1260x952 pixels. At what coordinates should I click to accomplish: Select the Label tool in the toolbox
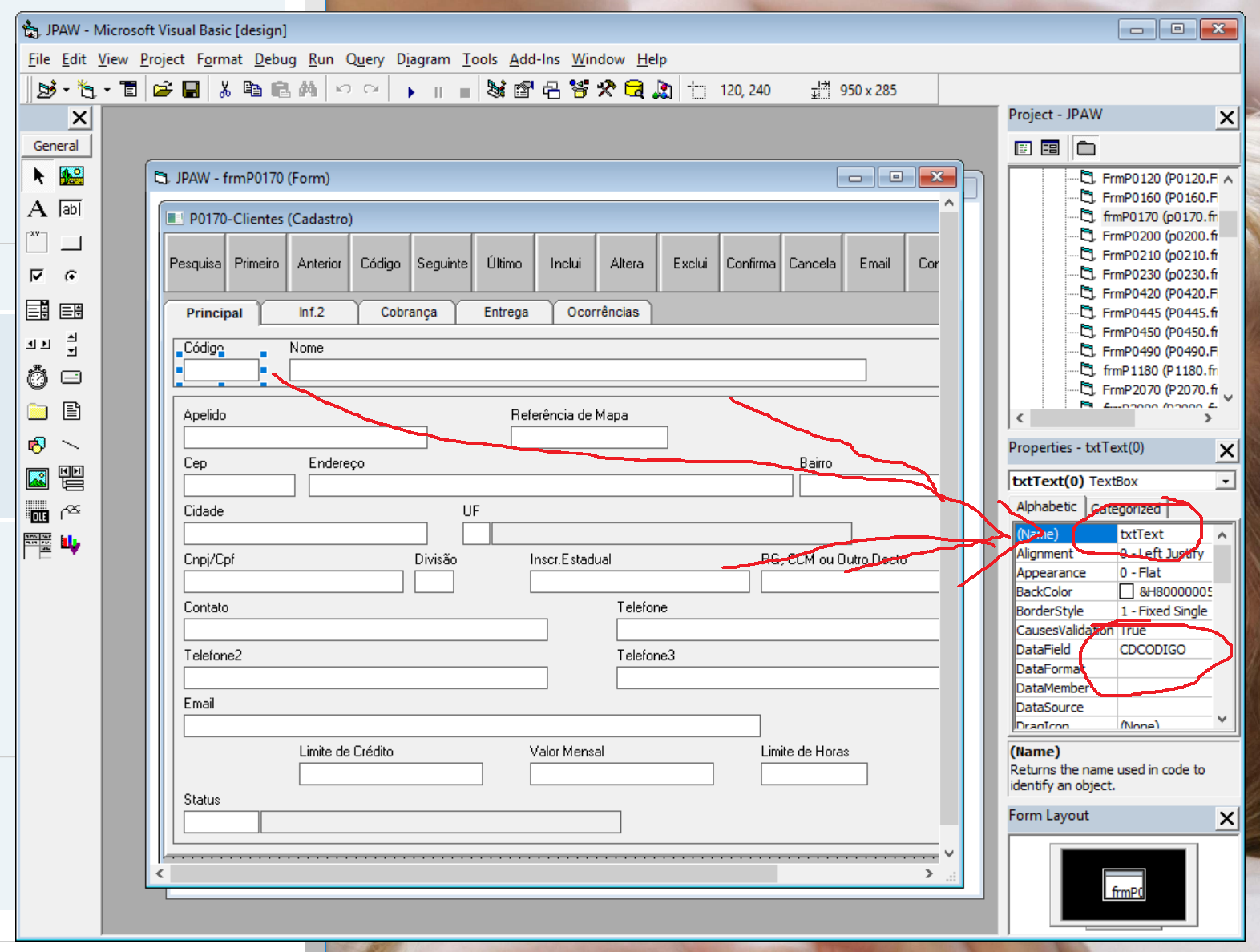[x=37, y=209]
